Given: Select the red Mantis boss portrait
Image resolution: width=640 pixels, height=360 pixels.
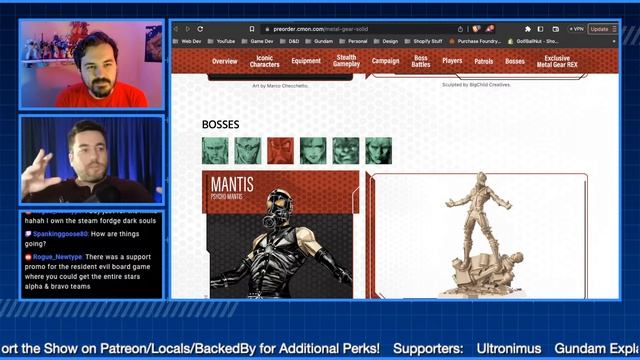Looking at the screenshot, I should 280,151.
